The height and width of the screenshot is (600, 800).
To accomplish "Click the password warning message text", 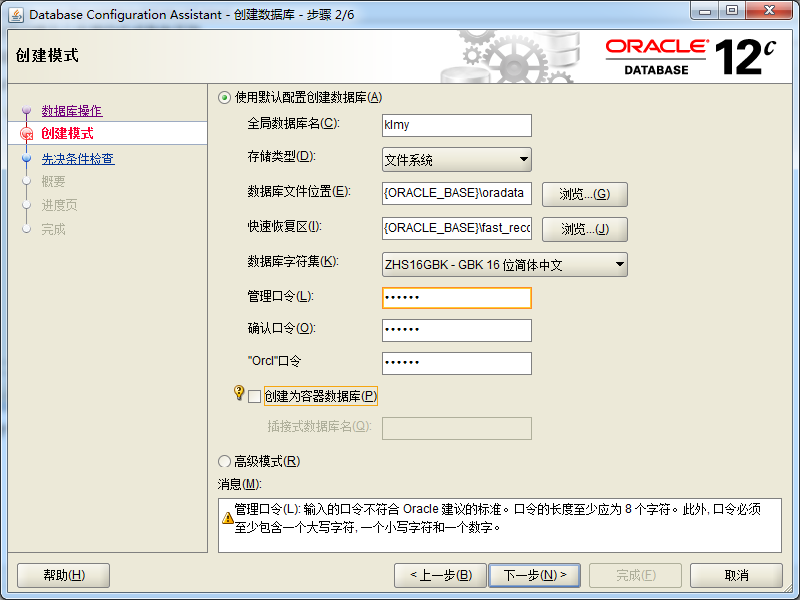I will (497, 518).
